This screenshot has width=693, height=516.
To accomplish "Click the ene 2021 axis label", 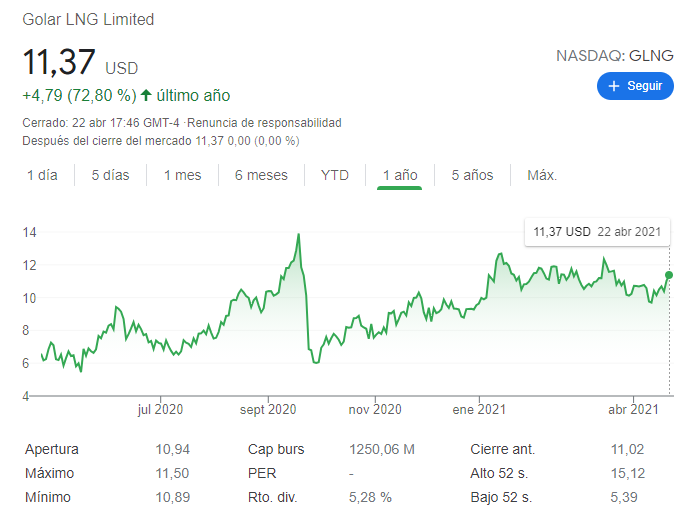I will pos(479,410).
